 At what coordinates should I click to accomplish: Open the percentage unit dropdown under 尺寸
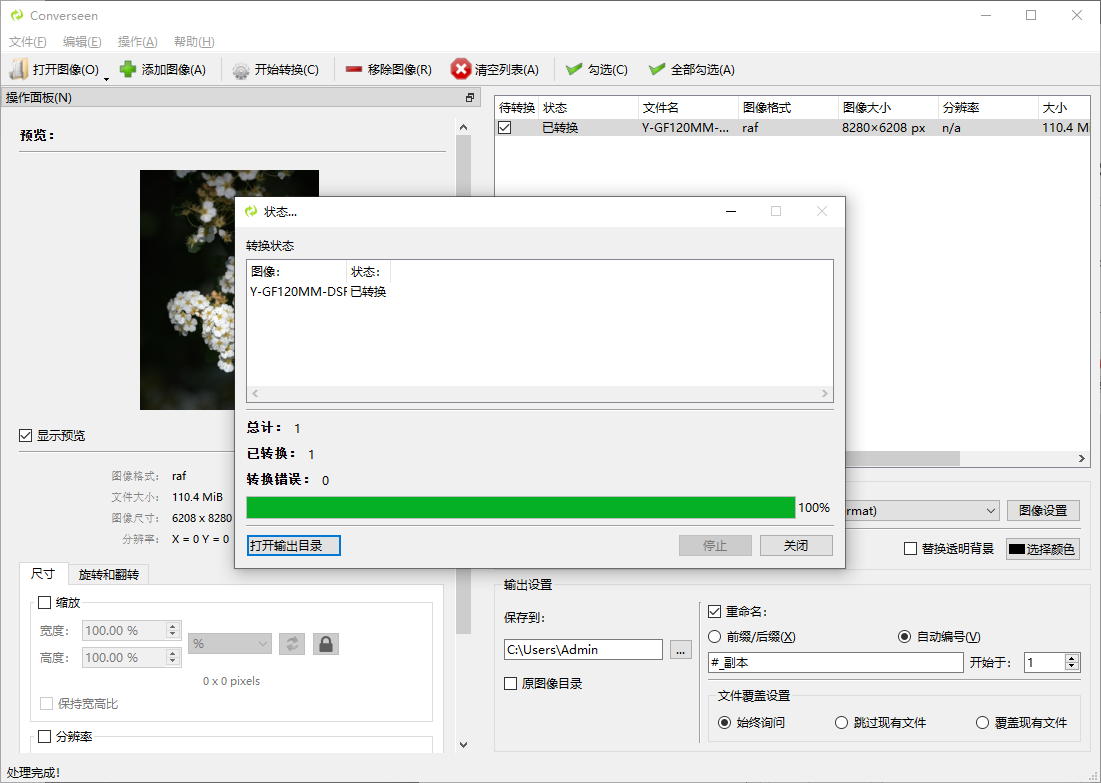pos(229,644)
